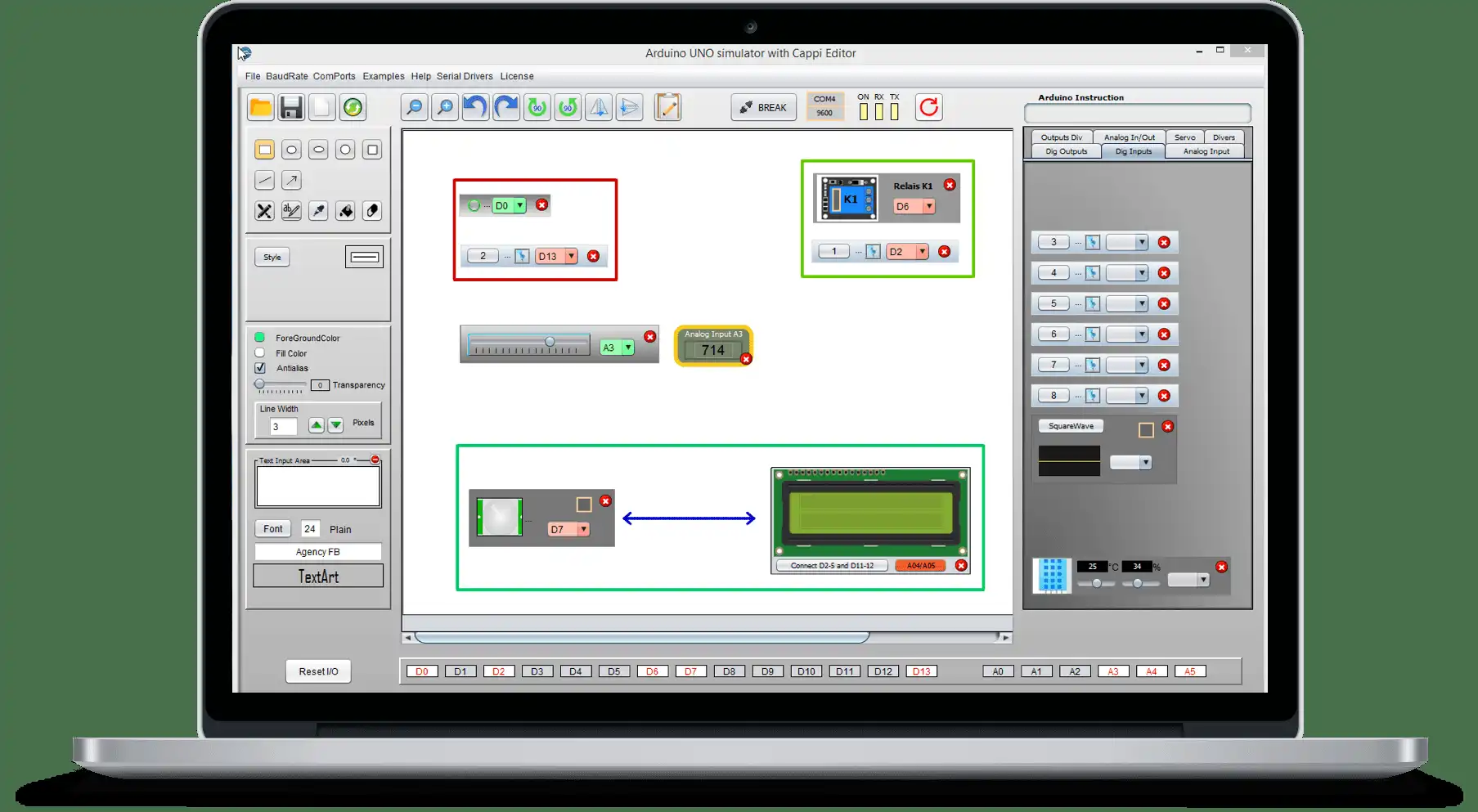Toggle analog pin A3 at the bottom bar
Image resolution: width=1478 pixels, height=812 pixels.
pos(1113,671)
